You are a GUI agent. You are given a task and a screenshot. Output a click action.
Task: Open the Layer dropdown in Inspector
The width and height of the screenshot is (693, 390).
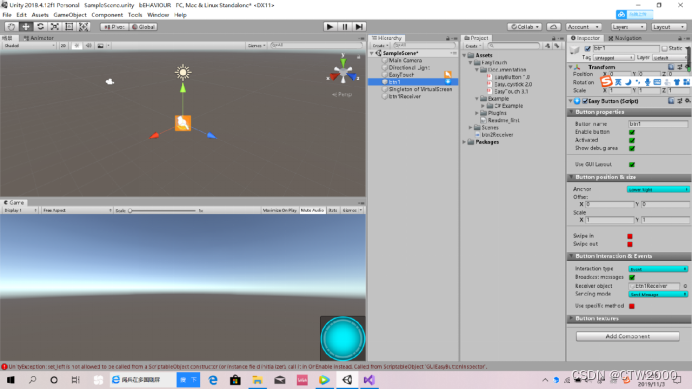tap(670, 57)
